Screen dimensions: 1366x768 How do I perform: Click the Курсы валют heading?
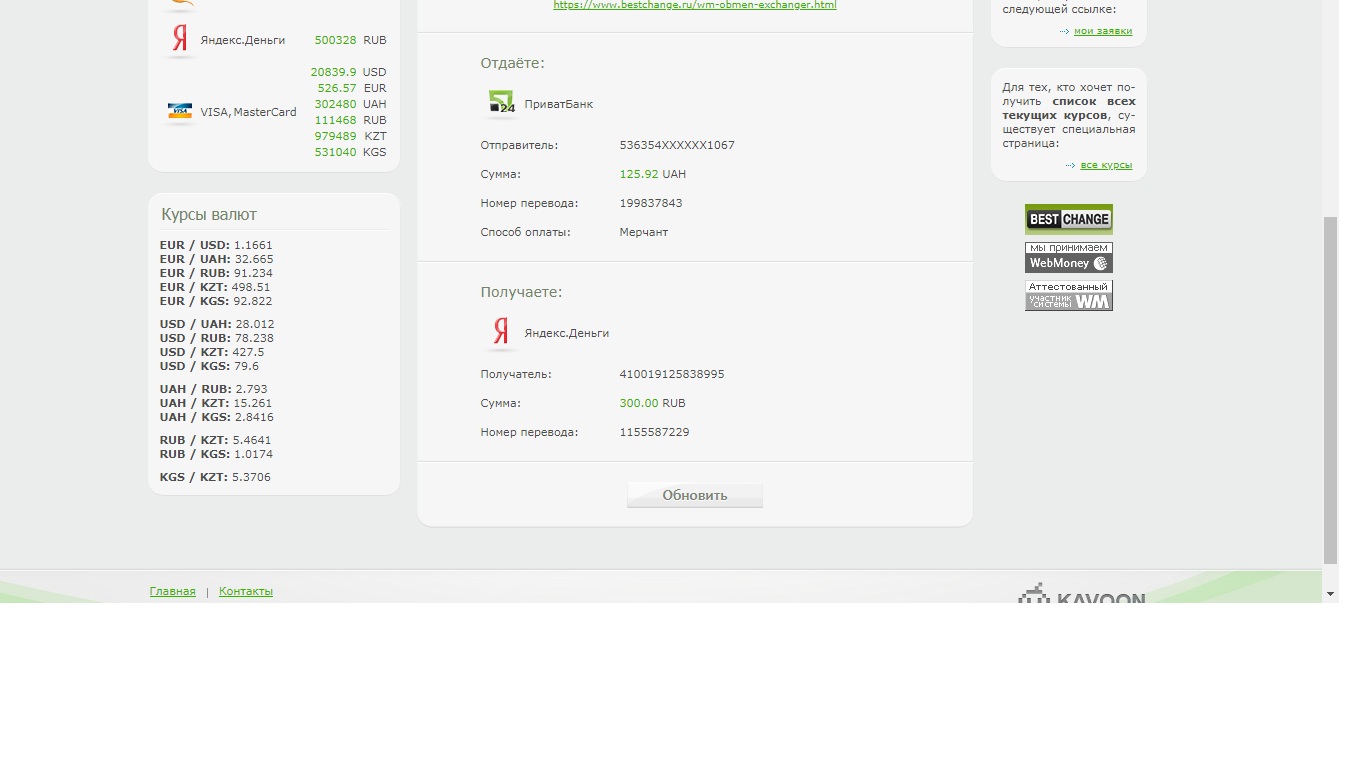pyautogui.click(x=209, y=214)
